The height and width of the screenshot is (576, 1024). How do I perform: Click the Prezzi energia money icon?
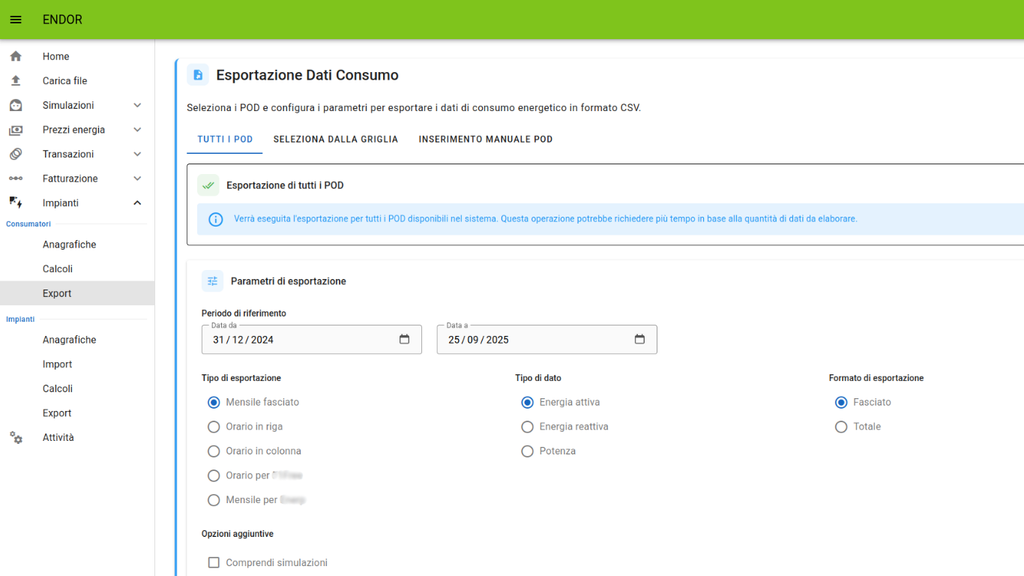coord(16,130)
